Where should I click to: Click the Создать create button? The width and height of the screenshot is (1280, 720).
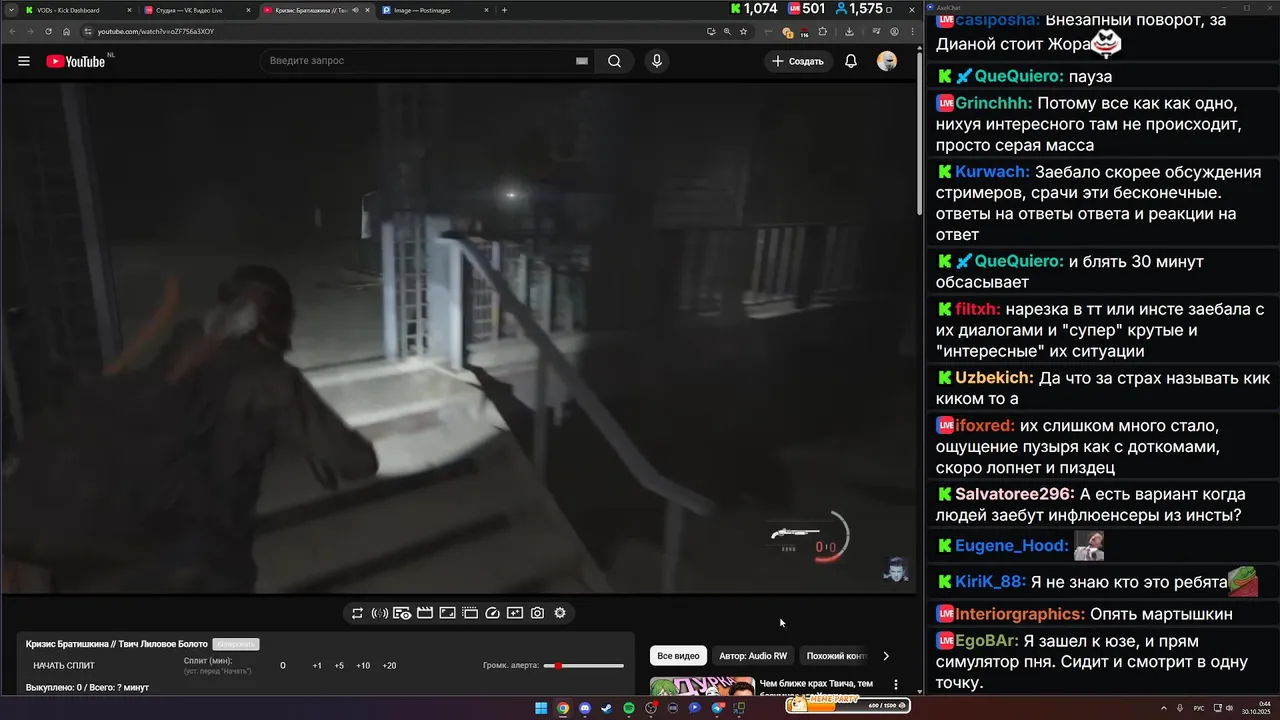(797, 61)
